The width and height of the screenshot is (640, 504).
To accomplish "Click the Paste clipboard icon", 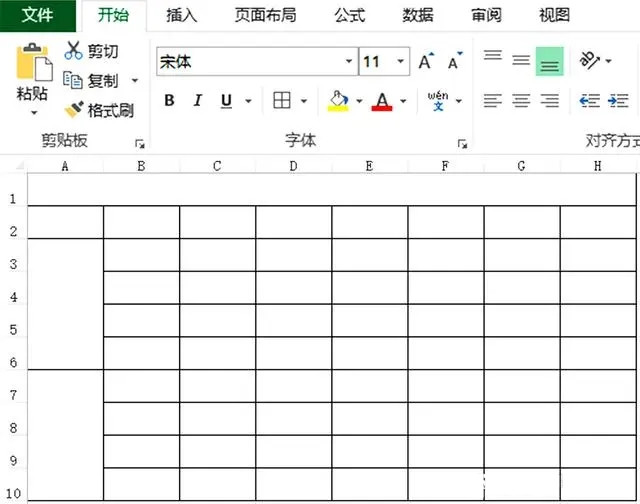I will 34,62.
